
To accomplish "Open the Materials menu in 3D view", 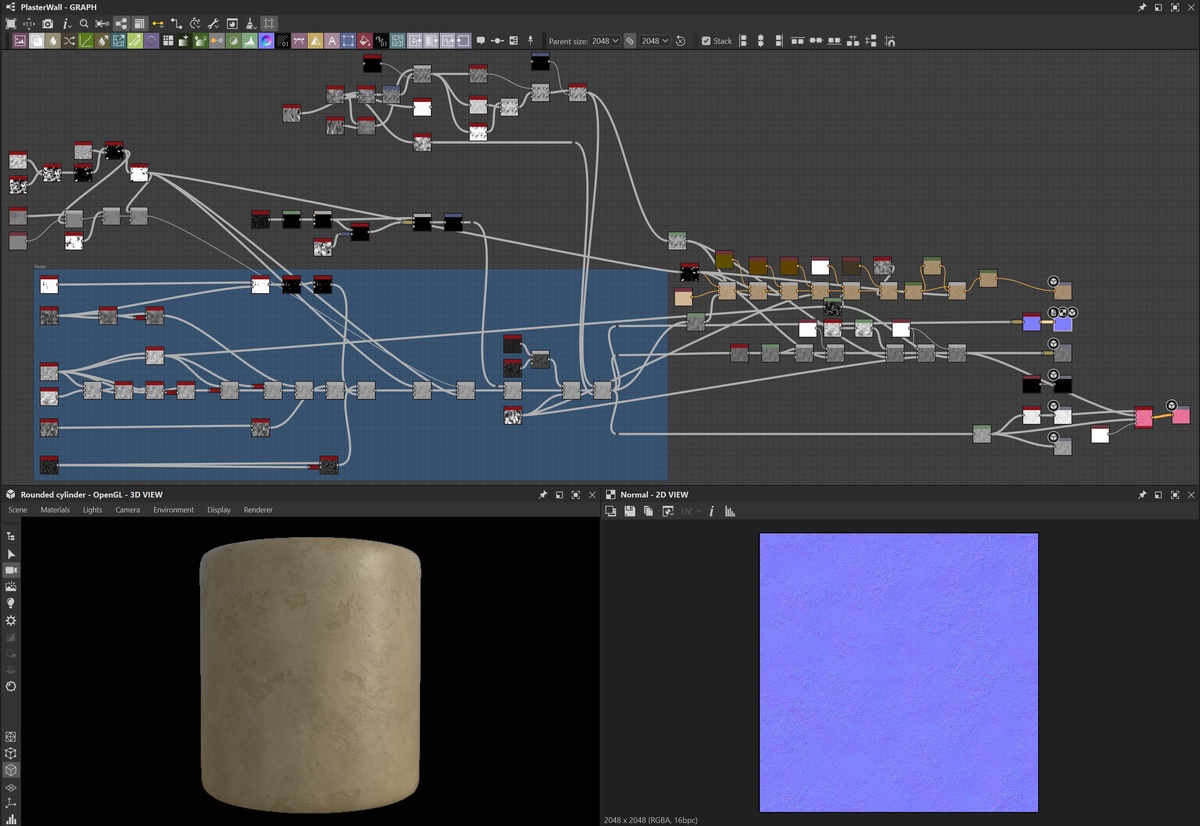I will [x=55, y=510].
